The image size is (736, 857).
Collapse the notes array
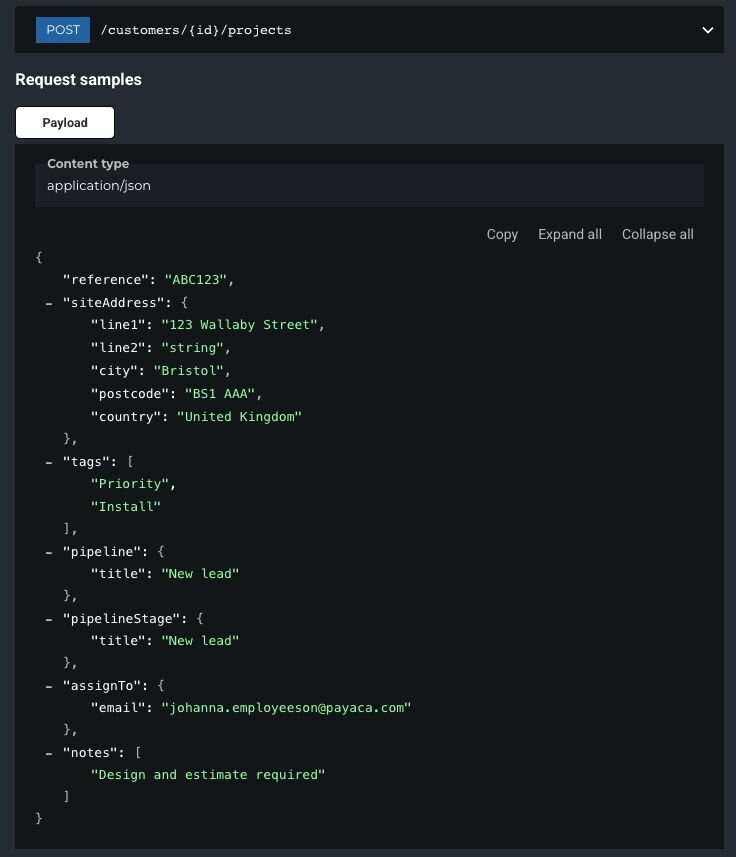pyautogui.click(x=49, y=752)
